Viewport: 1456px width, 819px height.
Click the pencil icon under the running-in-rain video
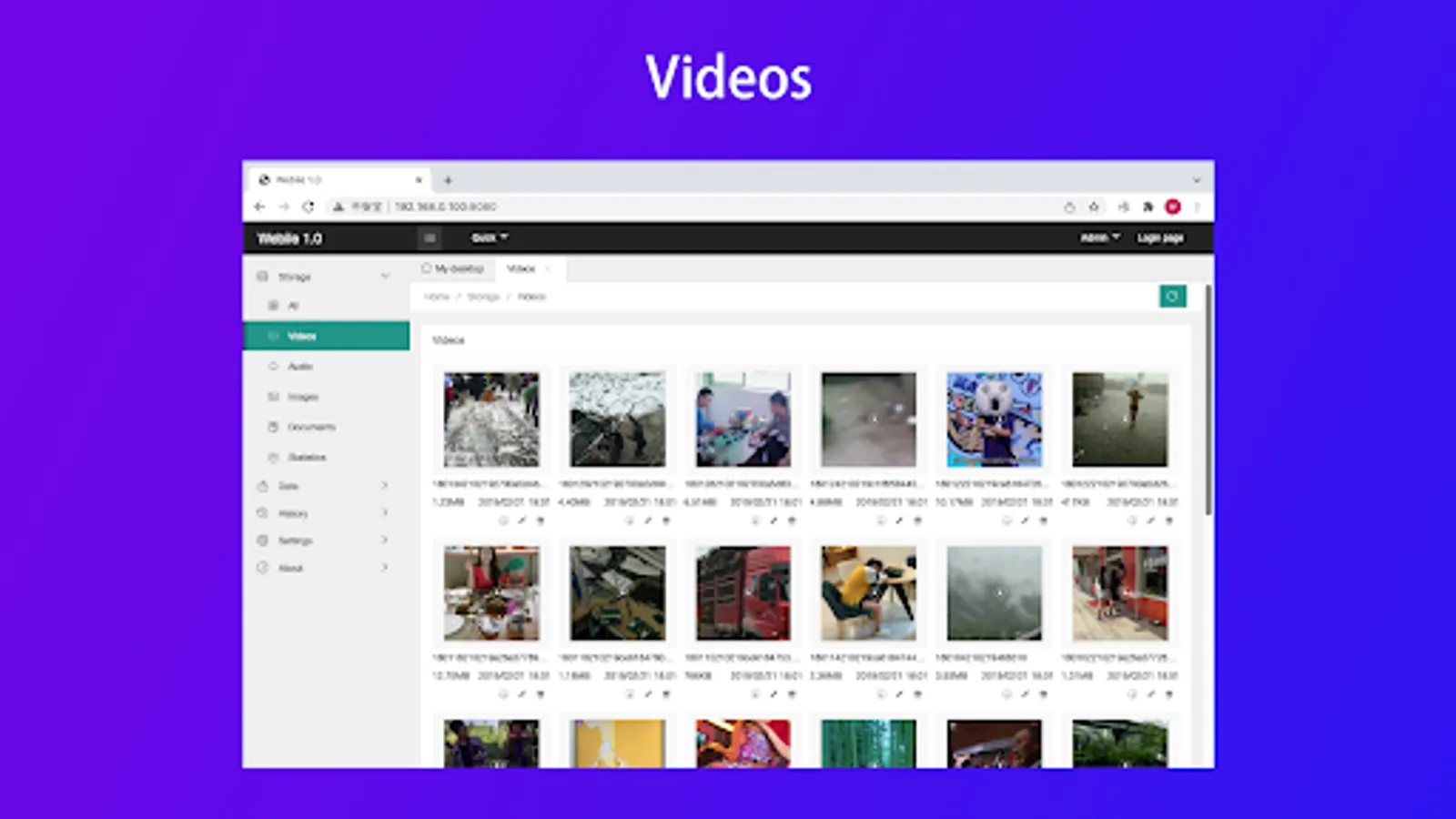1150,521
